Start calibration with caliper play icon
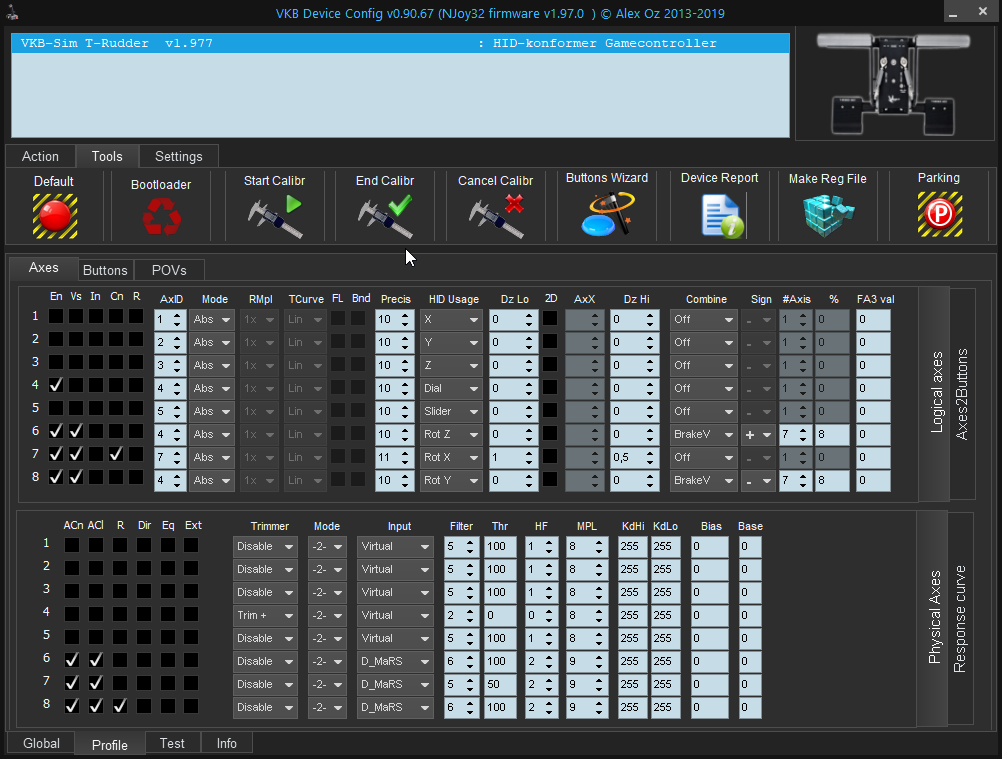Image resolution: width=1002 pixels, height=759 pixels. pyautogui.click(x=275, y=217)
